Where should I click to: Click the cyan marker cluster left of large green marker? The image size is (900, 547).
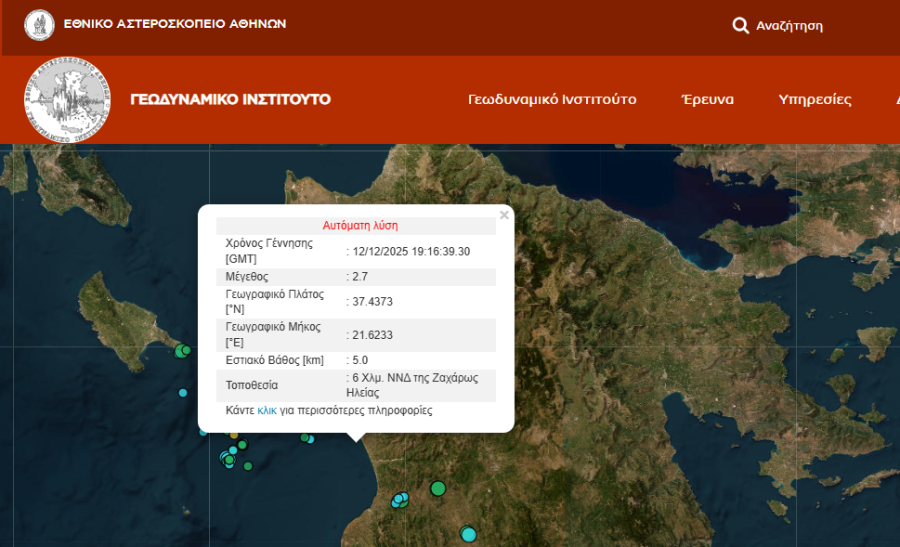click(400, 498)
